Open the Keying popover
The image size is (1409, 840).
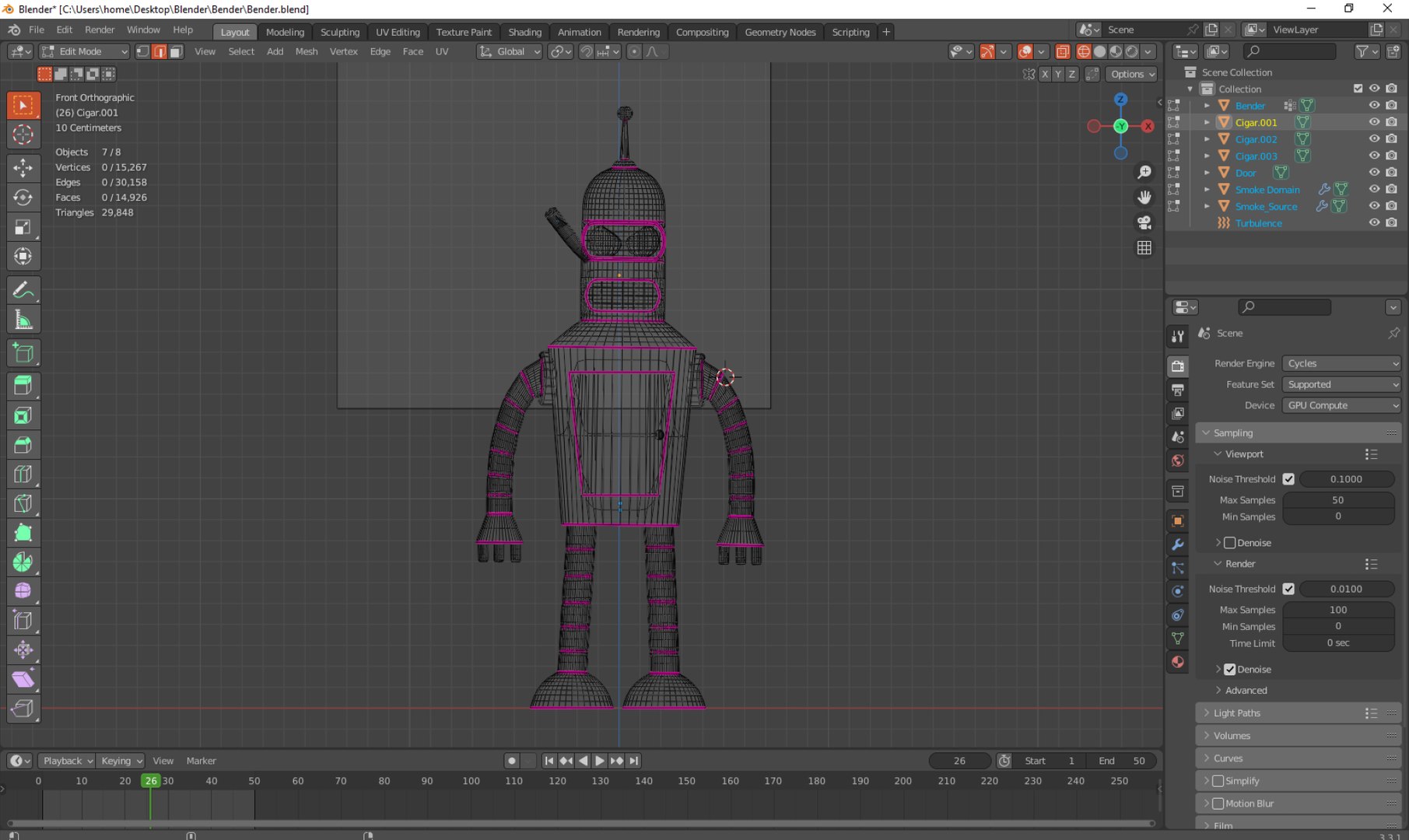pos(121,761)
